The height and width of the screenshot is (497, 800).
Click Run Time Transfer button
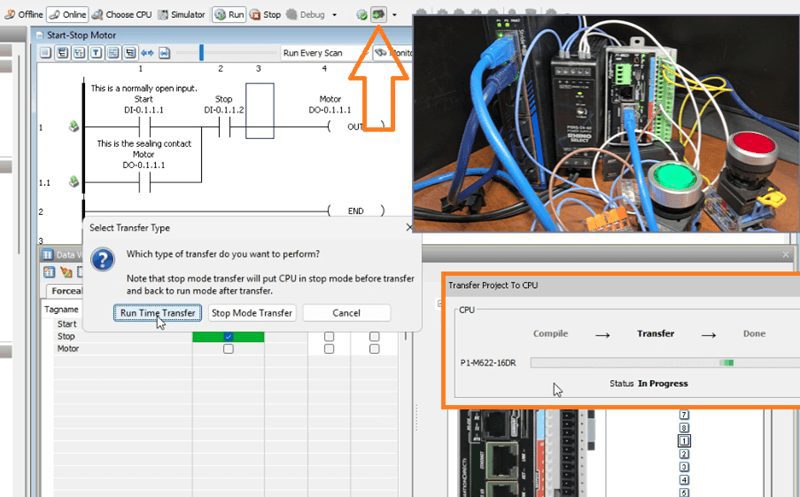(x=157, y=313)
